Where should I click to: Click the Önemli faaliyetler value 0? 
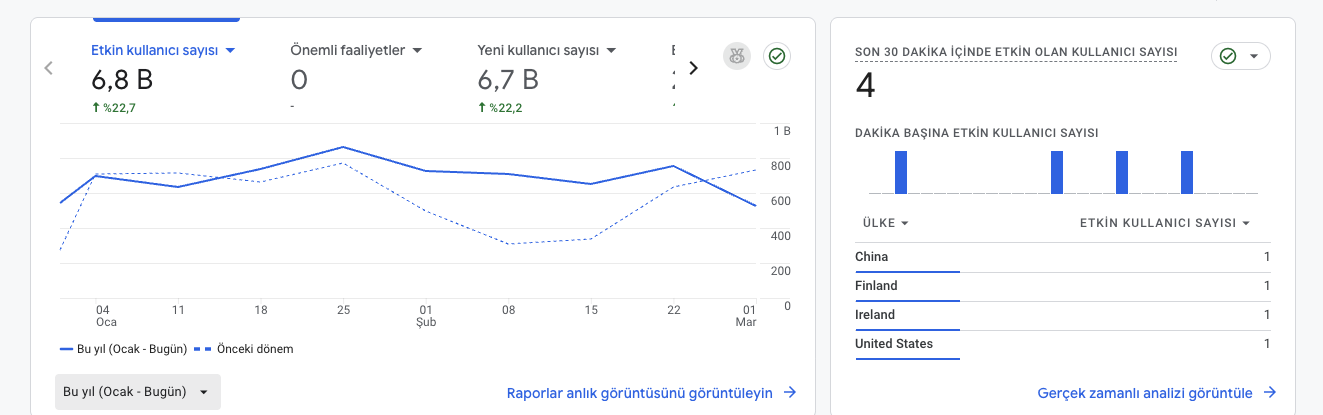point(299,79)
